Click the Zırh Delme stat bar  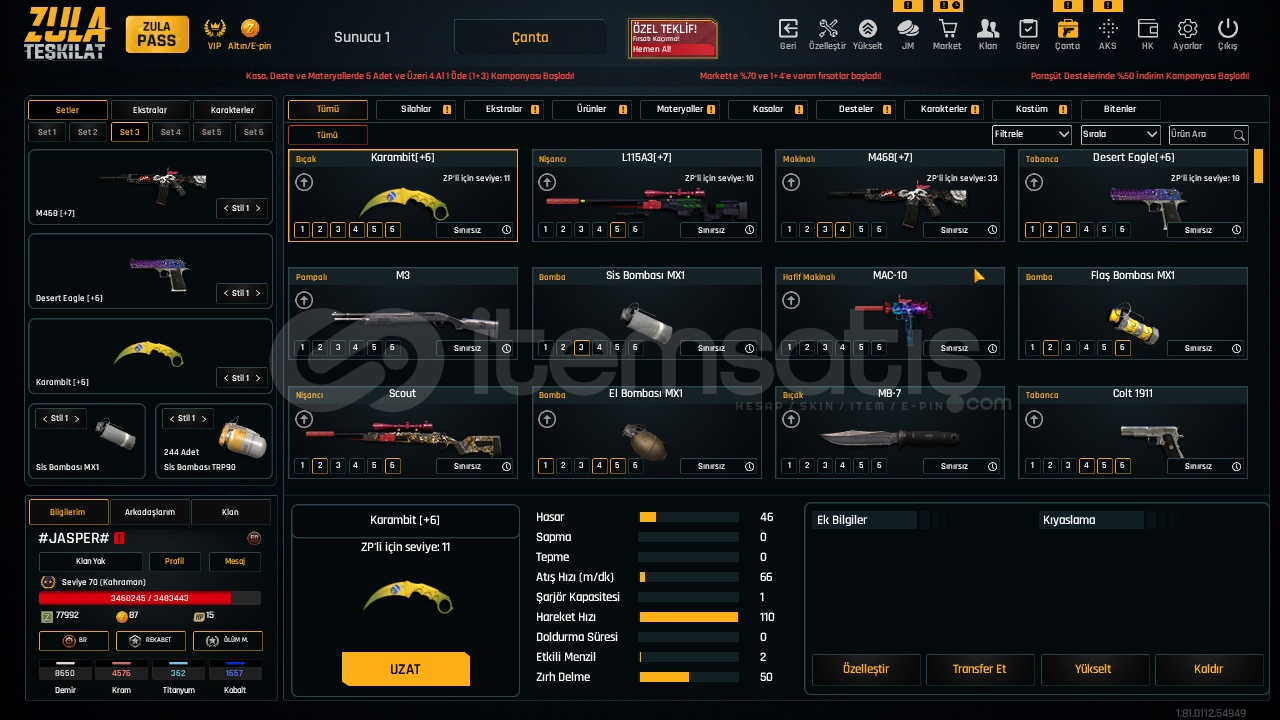[x=689, y=677]
